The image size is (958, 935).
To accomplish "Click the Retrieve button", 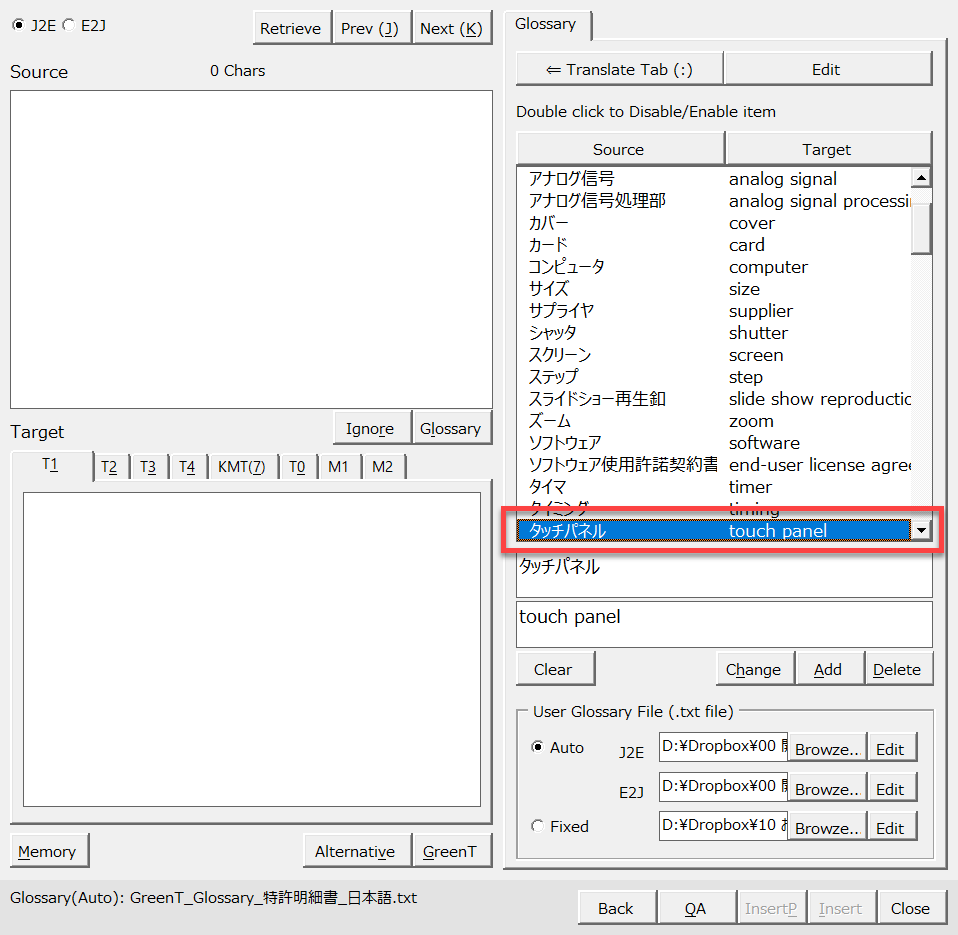I will tap(290, 28).
